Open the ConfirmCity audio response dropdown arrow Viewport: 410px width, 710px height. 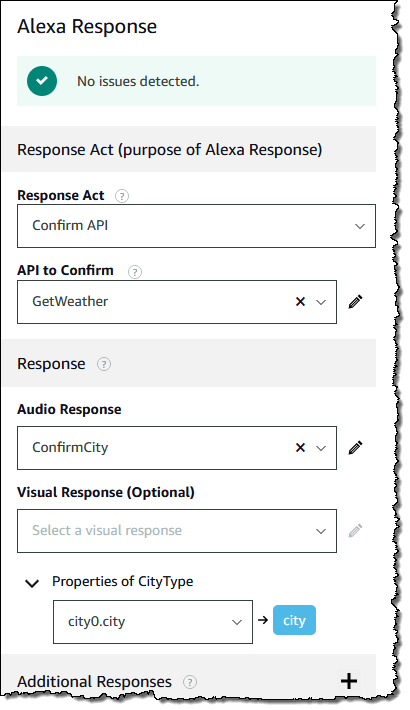pyautogui.click(x=321, y=448)
